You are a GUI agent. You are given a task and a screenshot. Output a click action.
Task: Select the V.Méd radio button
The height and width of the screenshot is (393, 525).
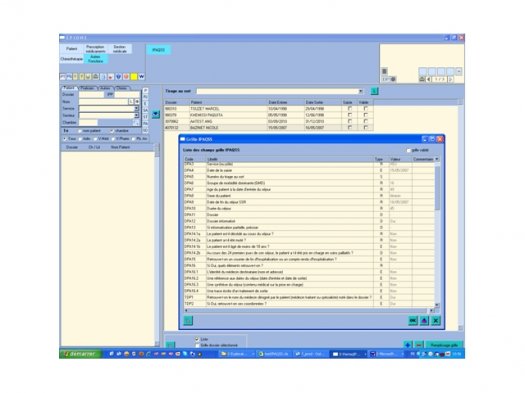pos(95,139)
